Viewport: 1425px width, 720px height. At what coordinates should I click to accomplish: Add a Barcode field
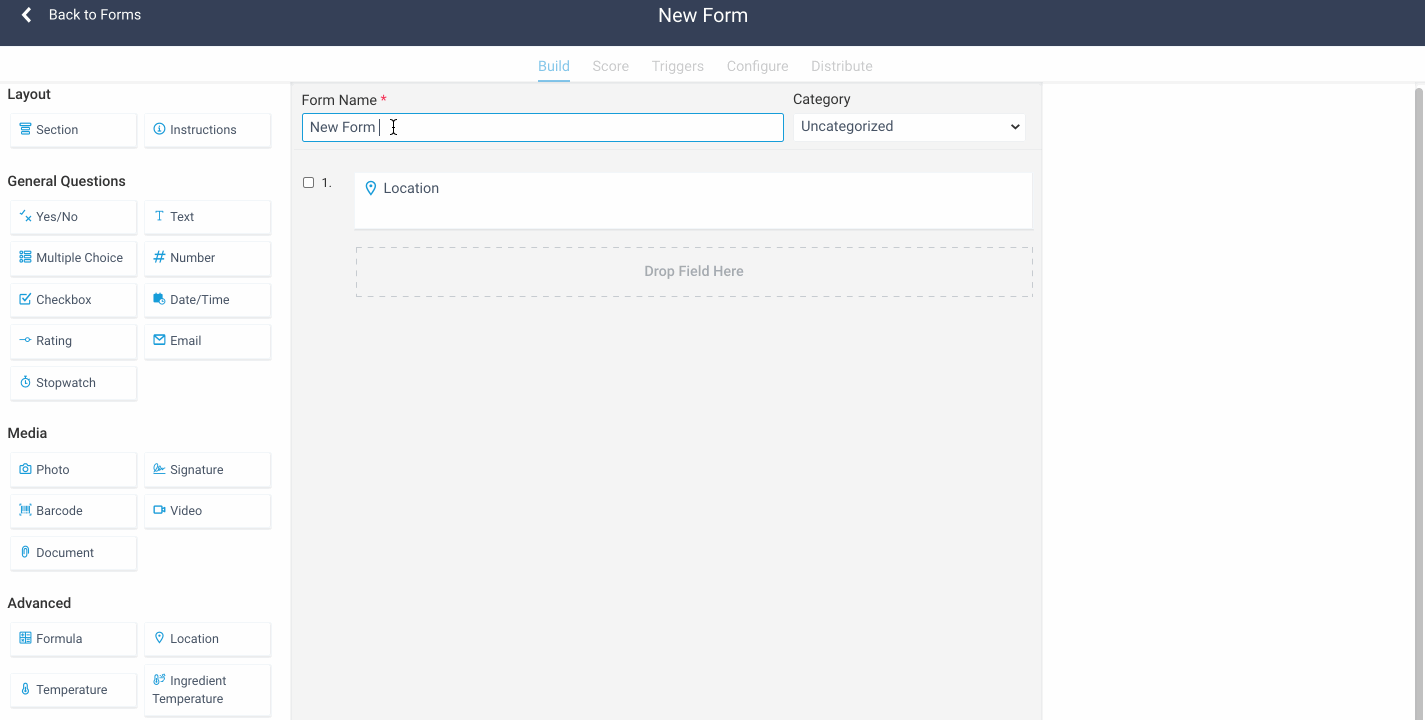[73, 511]
